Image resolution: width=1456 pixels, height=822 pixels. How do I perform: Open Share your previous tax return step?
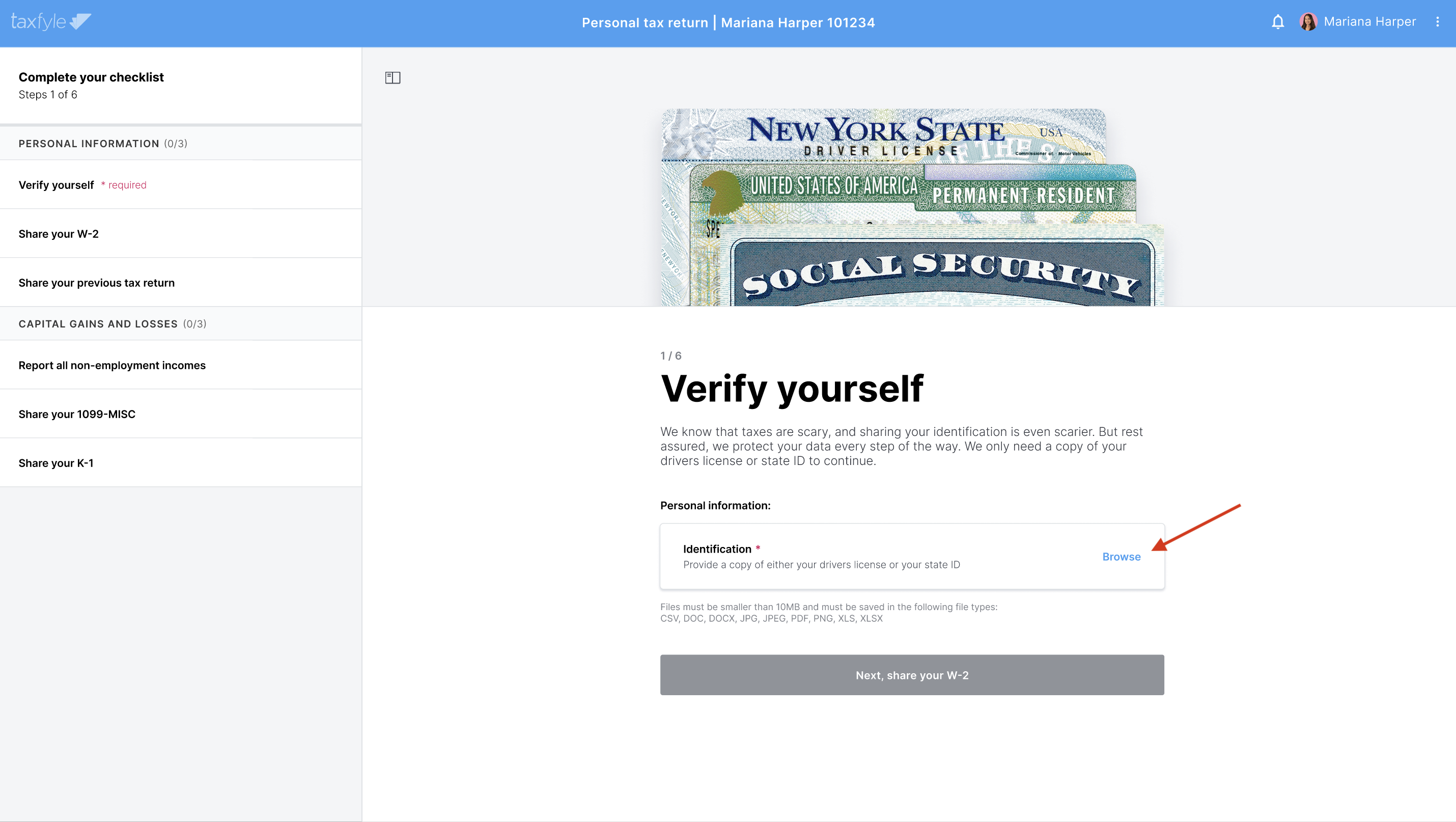pos(181,283)
